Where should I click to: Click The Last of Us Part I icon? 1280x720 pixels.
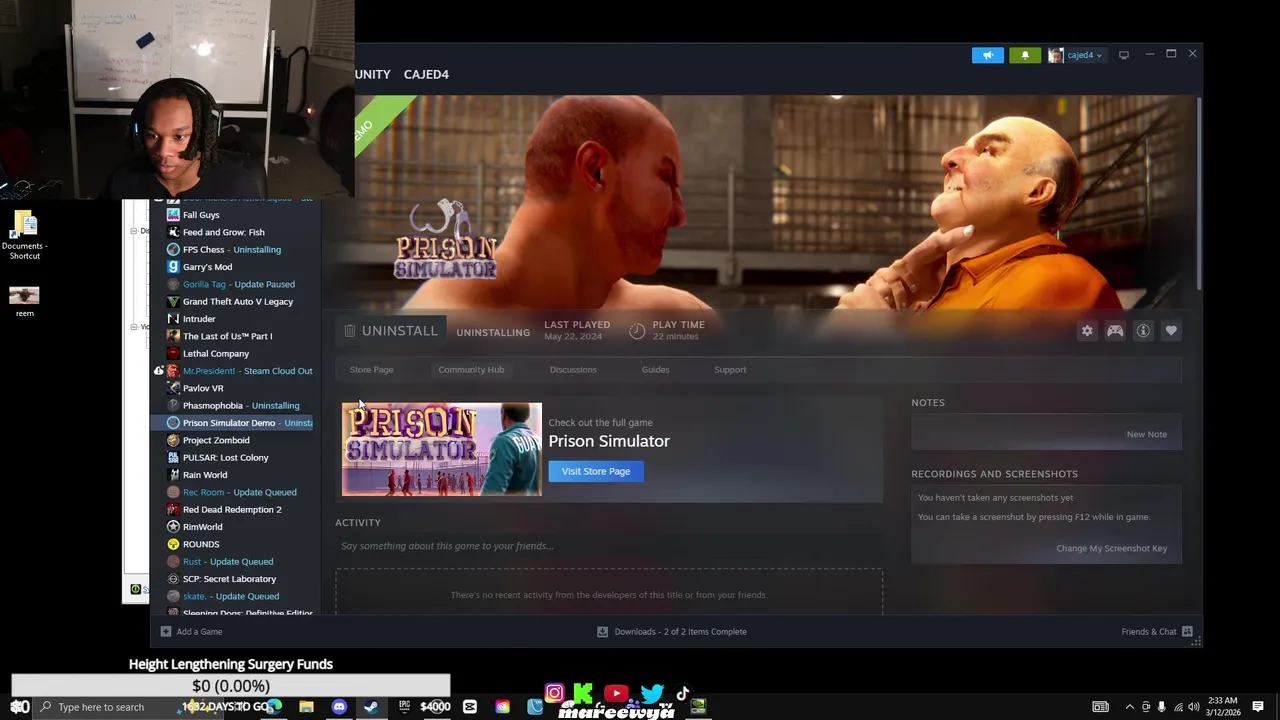(173, 336)
